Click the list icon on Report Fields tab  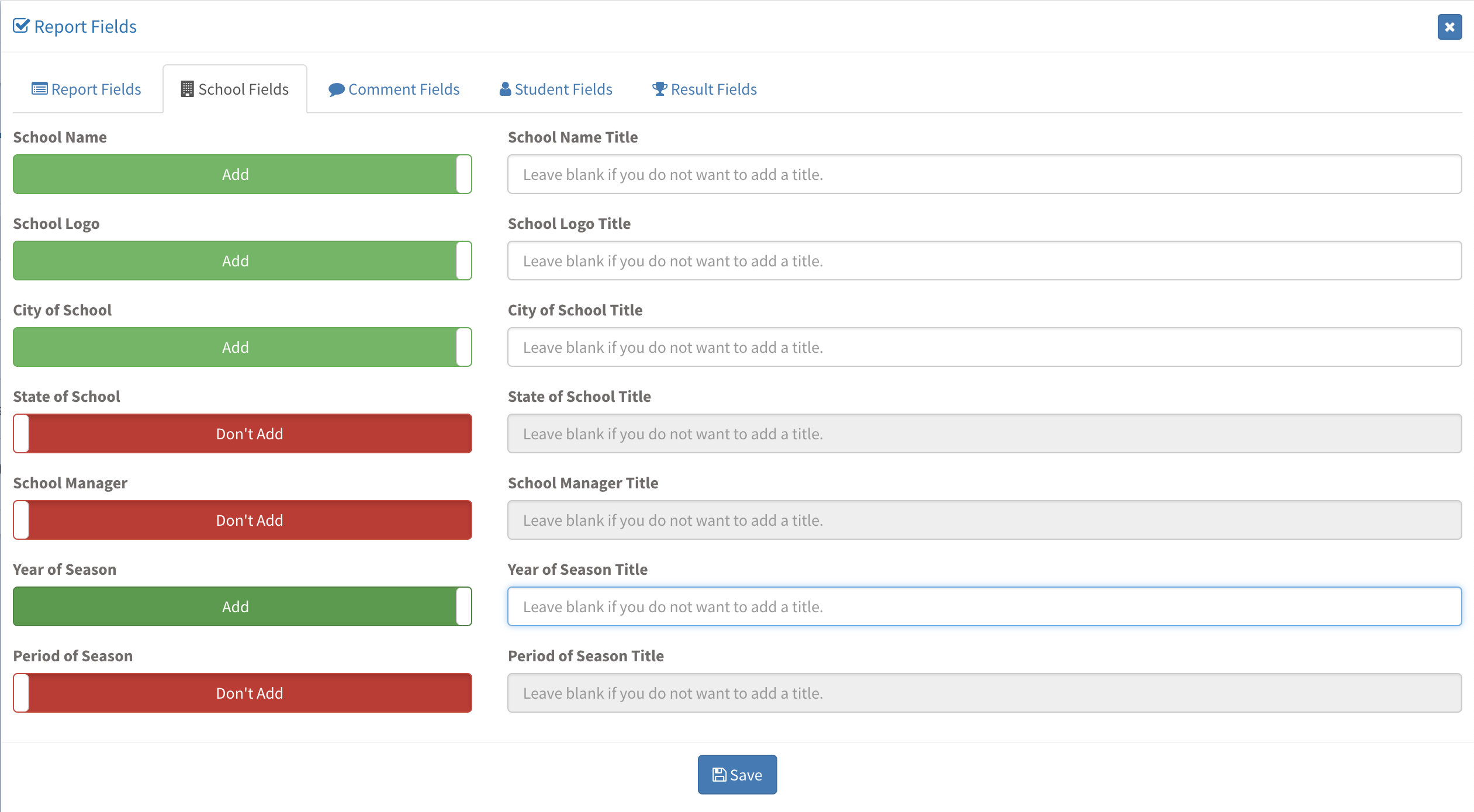39,89
